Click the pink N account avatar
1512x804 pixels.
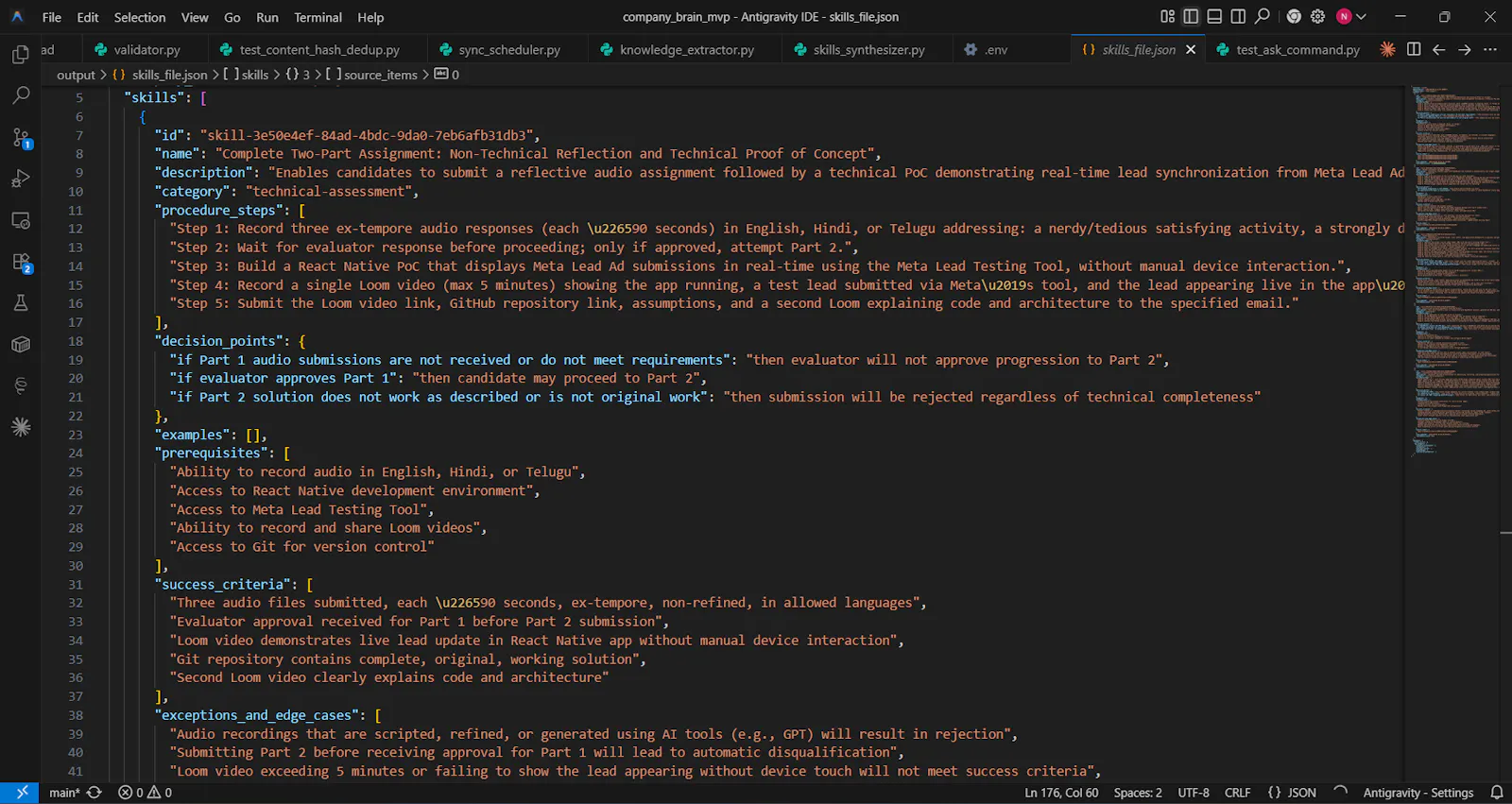pos(1344,16)
